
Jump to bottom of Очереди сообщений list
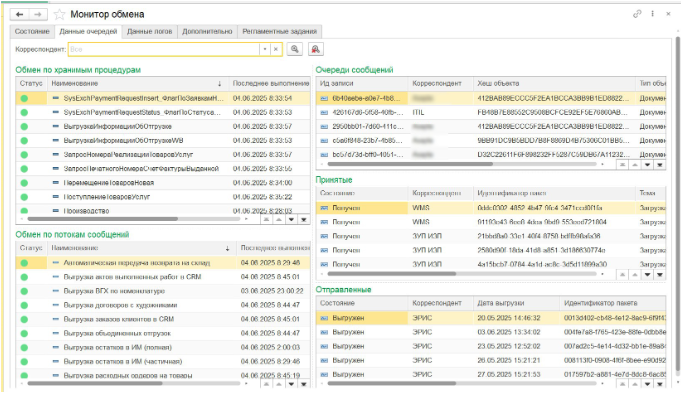[660, 165]
